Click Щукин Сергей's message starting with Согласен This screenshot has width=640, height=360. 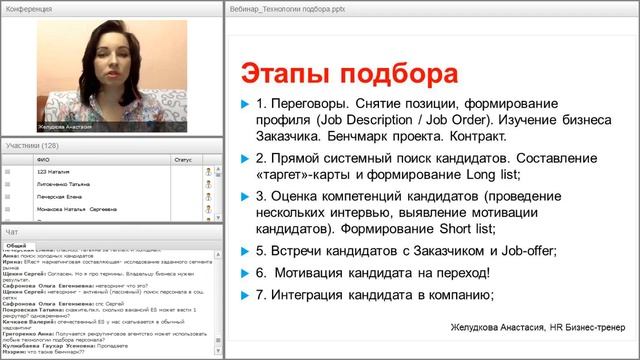(x=98, y=277)
